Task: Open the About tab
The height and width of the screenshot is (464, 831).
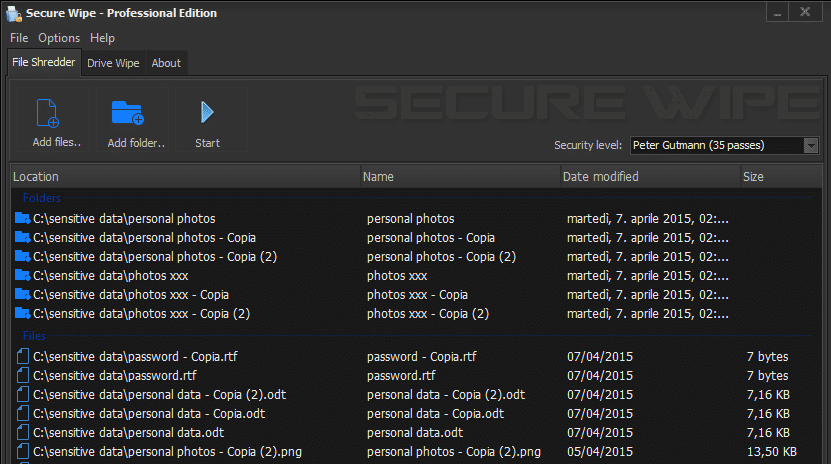Action: [166, 63]
